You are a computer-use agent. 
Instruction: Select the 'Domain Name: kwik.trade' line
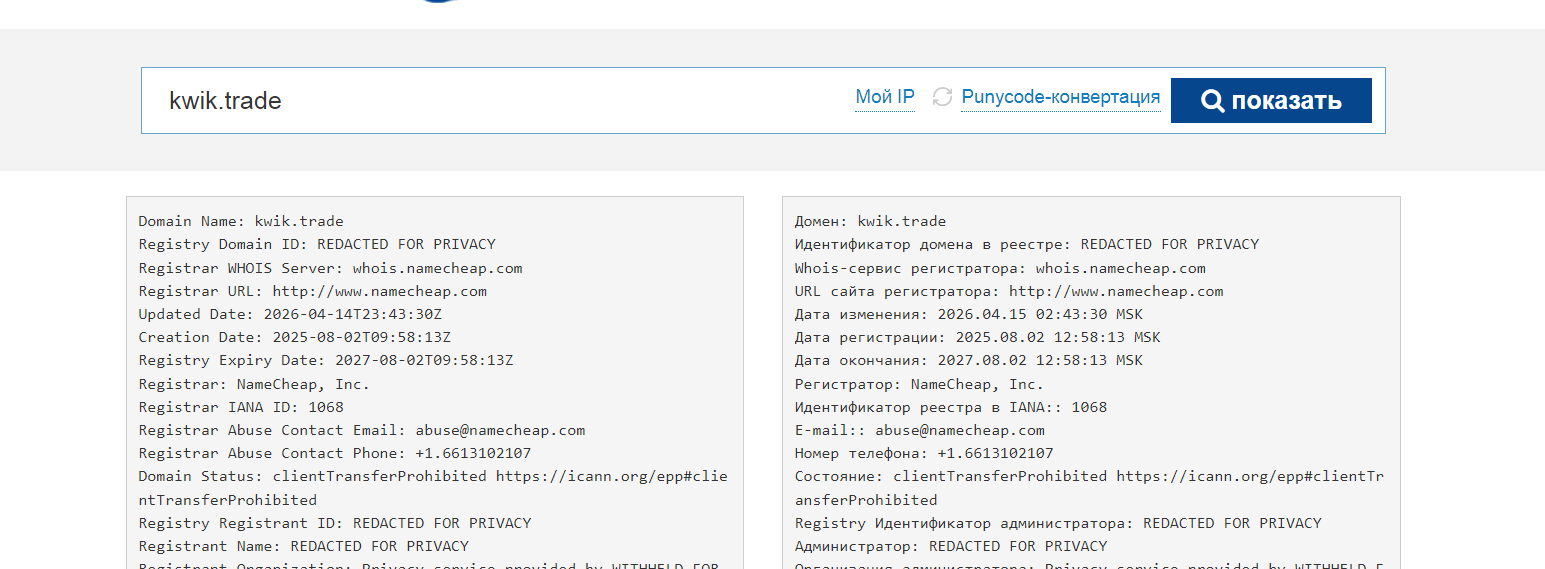[241, 221]
